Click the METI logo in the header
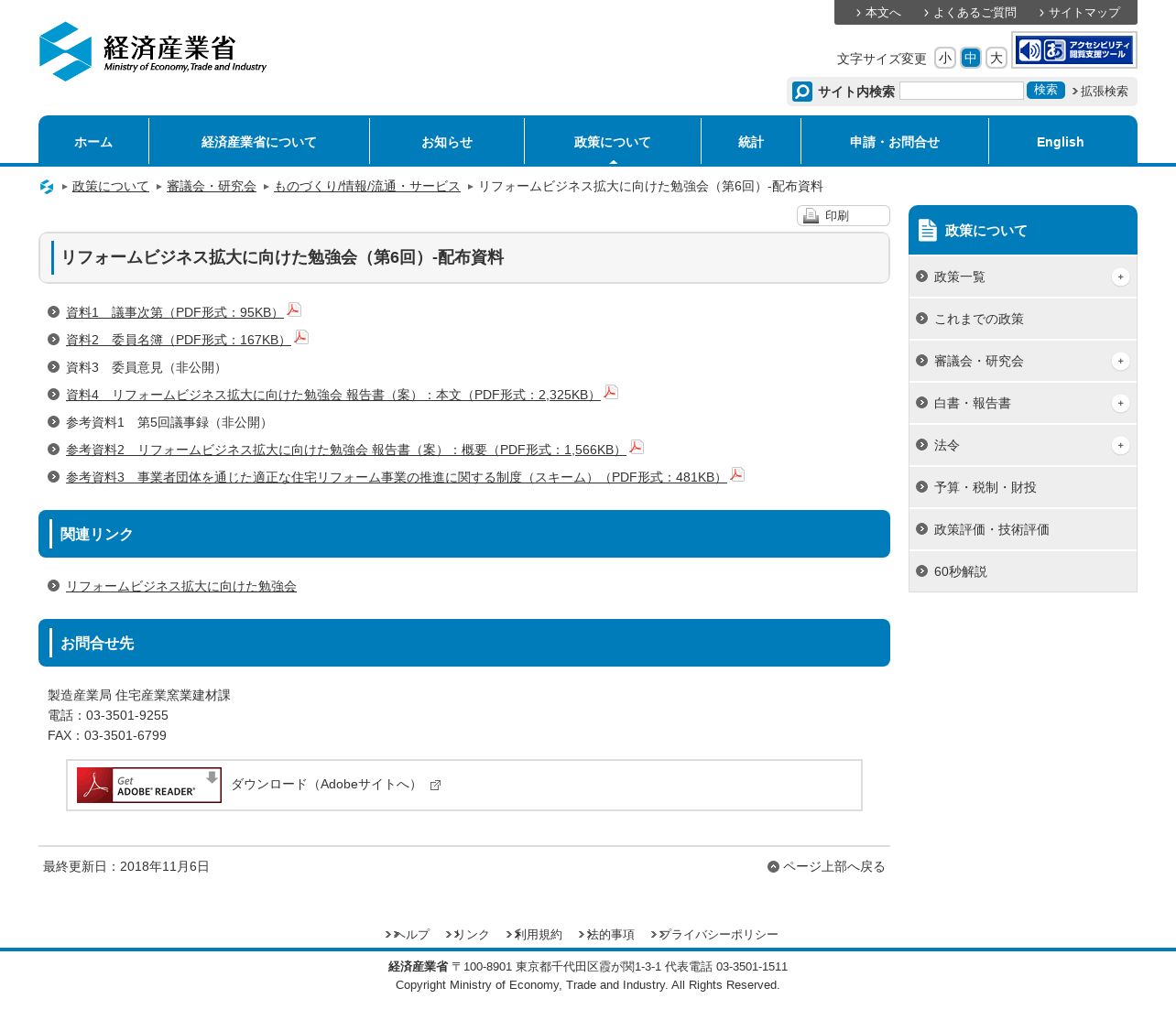 click(153, 51)
